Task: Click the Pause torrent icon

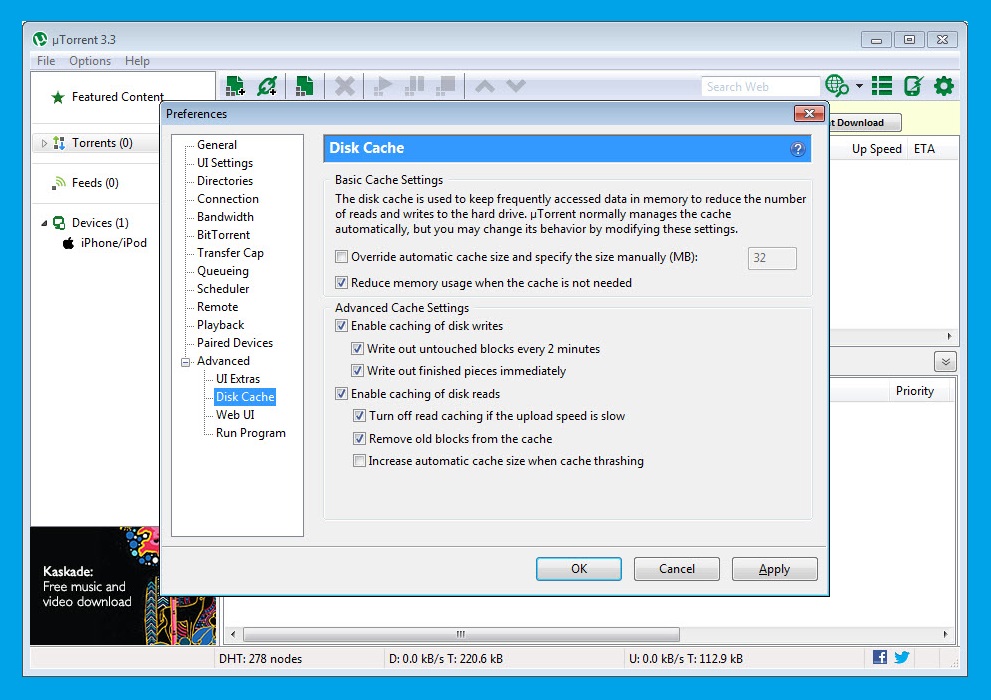Action: [x=414, y=85]
